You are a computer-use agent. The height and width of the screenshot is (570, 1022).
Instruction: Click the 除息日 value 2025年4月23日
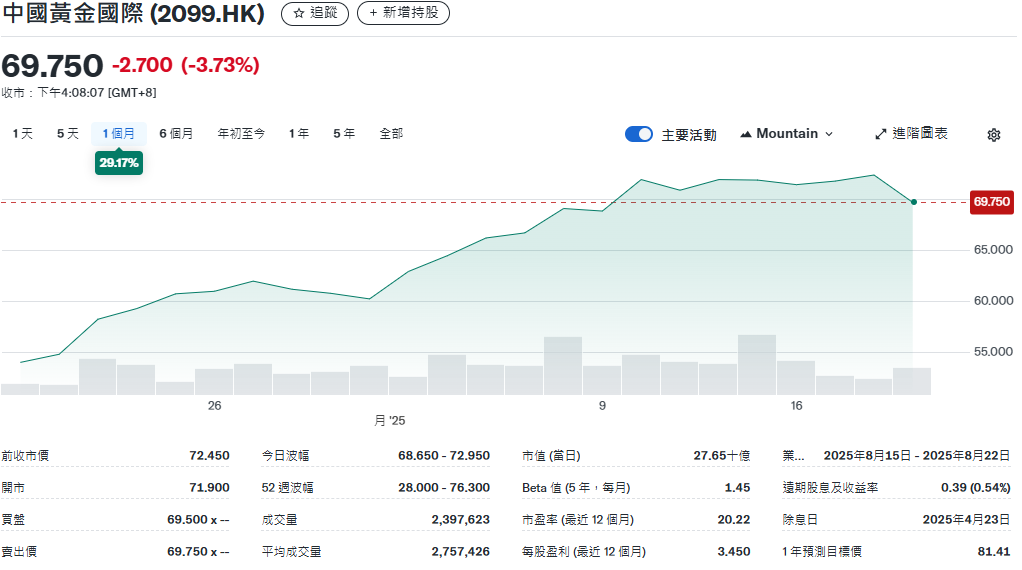pyautogui.click(x=967, y=520)
